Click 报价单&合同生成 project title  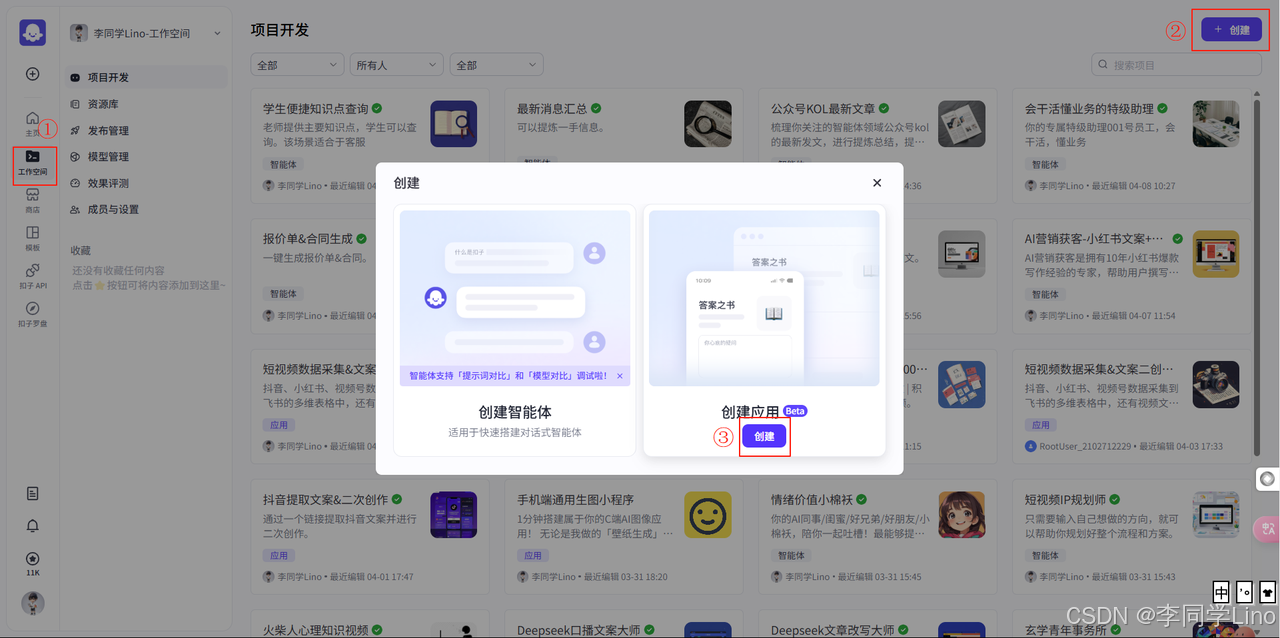[x=307, y=239]
